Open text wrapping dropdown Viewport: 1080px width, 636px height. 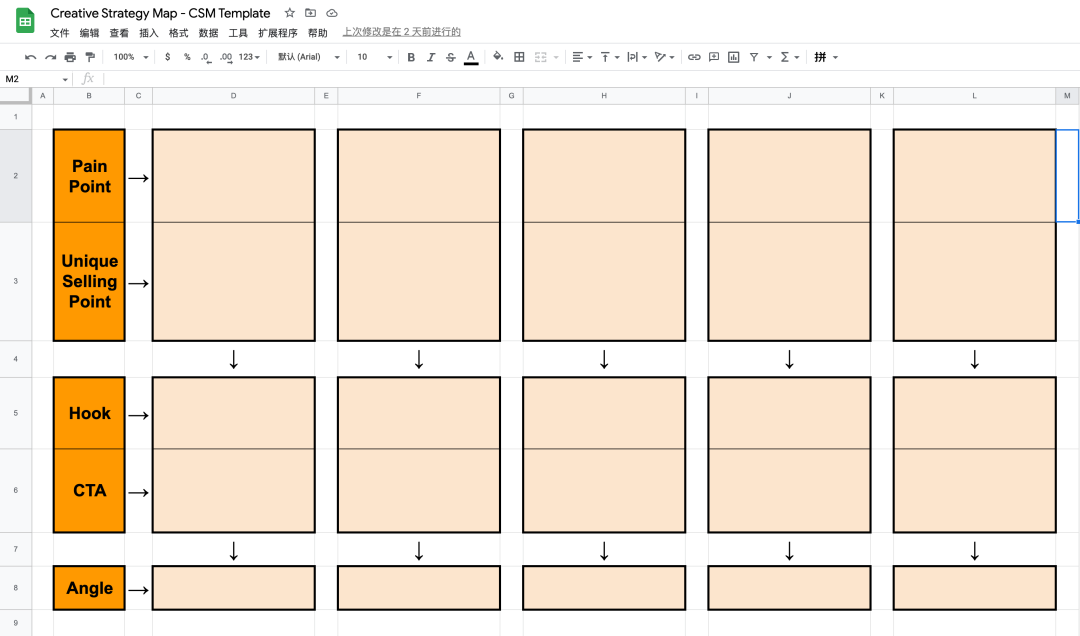point(637,57)
